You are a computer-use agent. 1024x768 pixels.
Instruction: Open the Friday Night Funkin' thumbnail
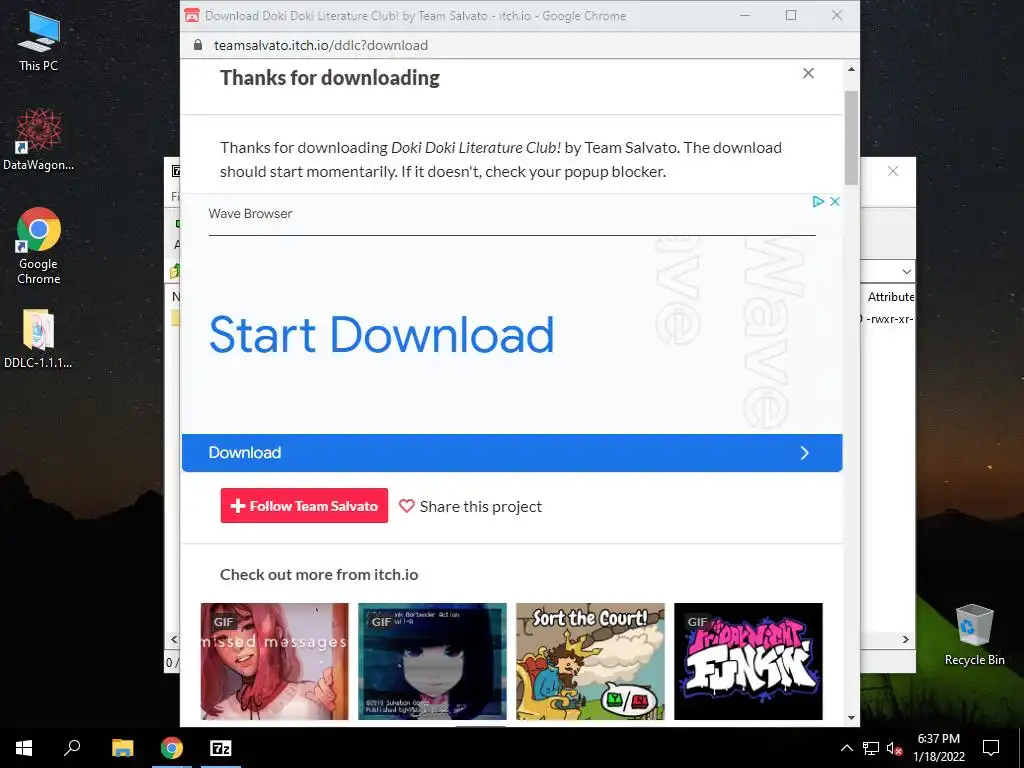[x=748, y=661]
